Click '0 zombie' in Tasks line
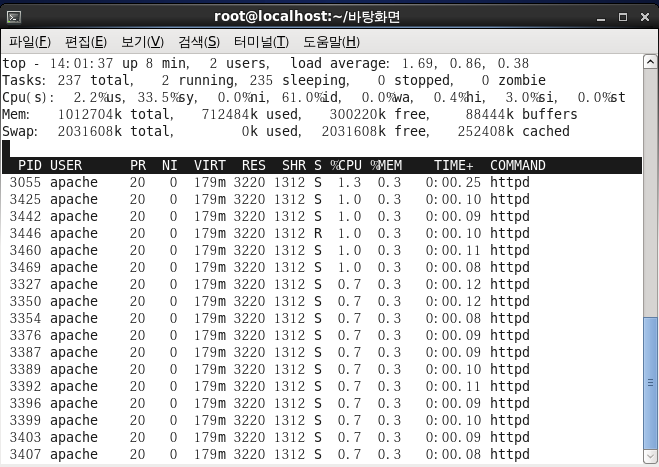Viewport: 659px width, 467px height. (514, 80)
